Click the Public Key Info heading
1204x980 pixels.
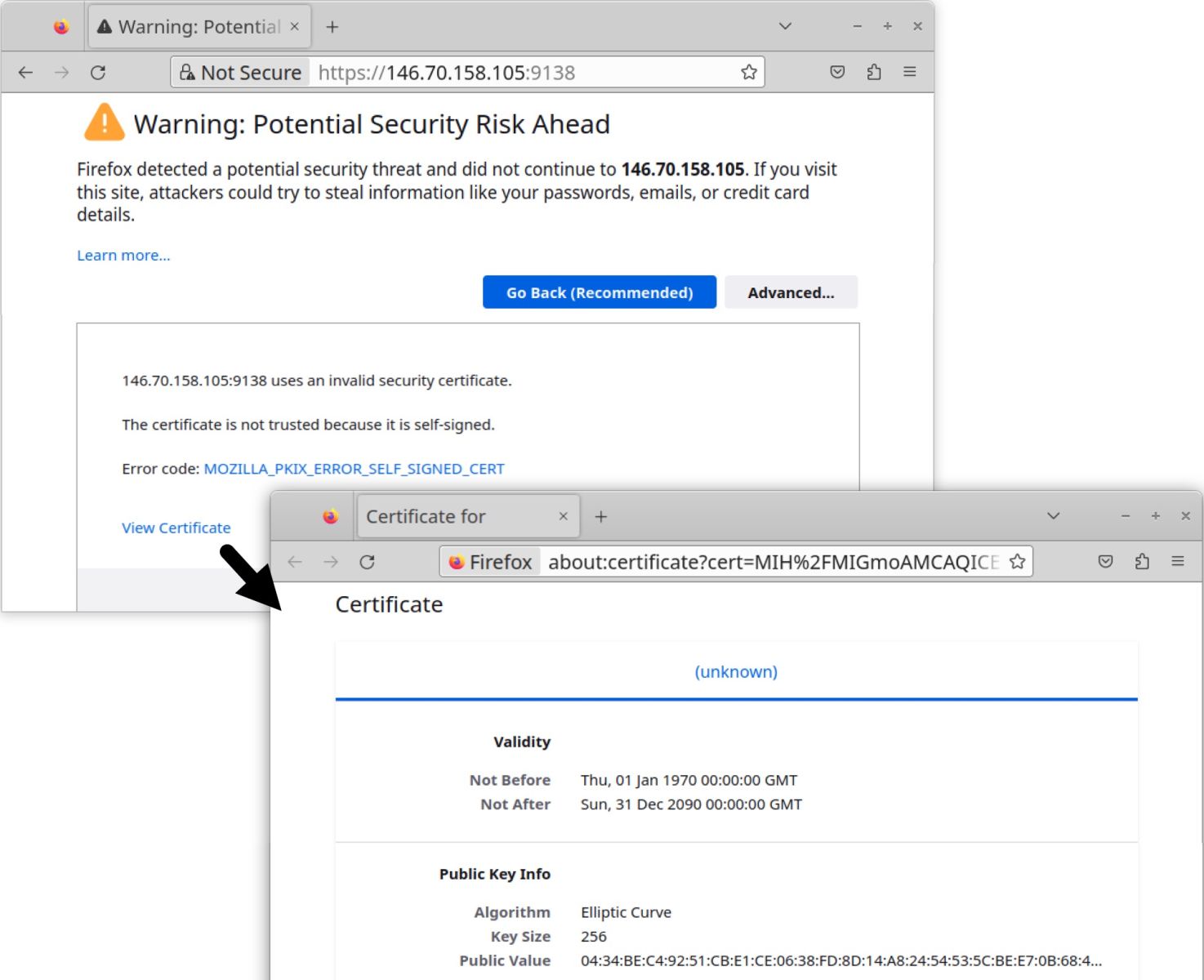[x=495, y=874]
